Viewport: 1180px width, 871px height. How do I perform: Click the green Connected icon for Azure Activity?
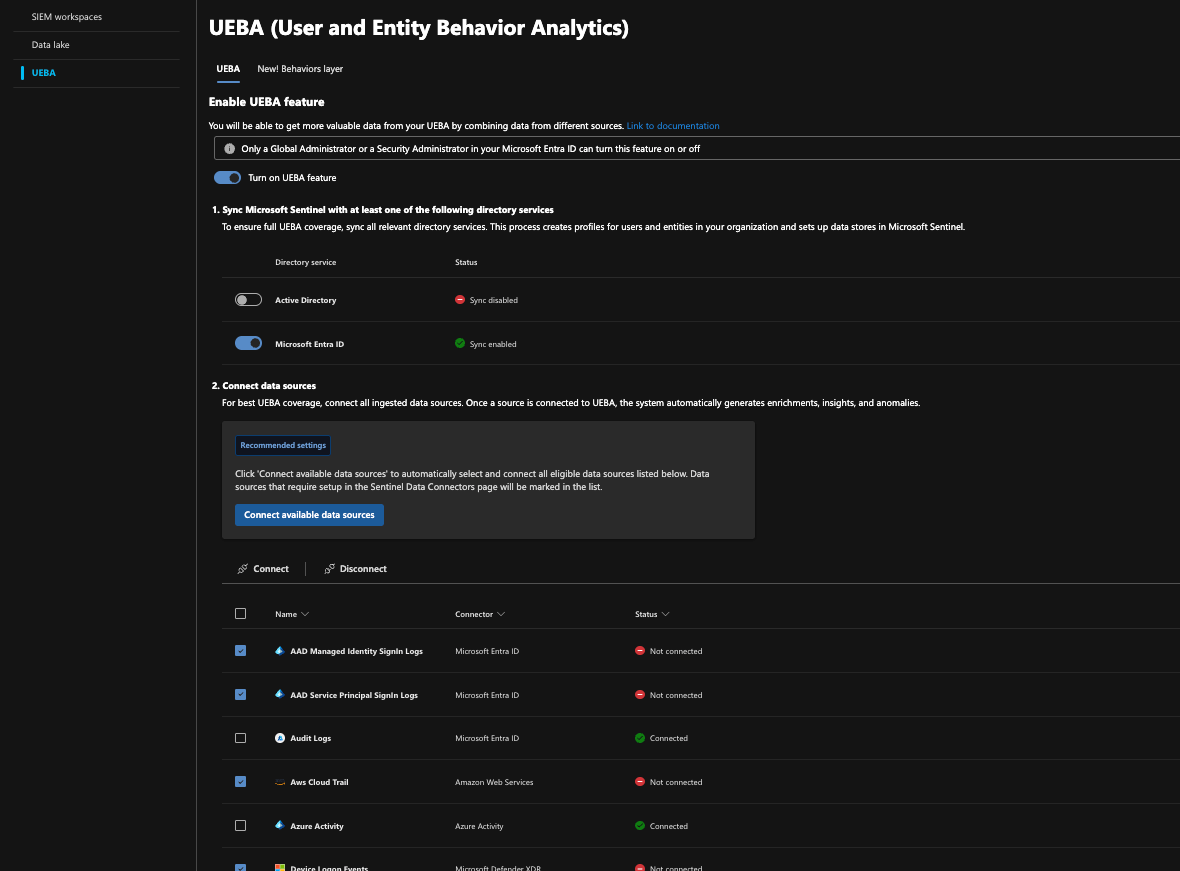(x=640, y=826)
